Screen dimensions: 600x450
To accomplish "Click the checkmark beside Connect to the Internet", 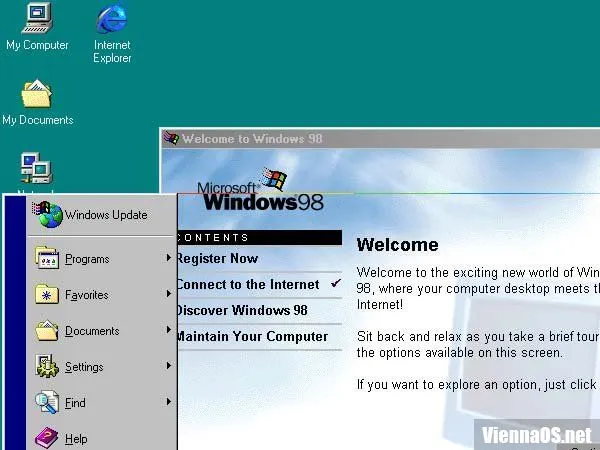I will tap(336, 283).
